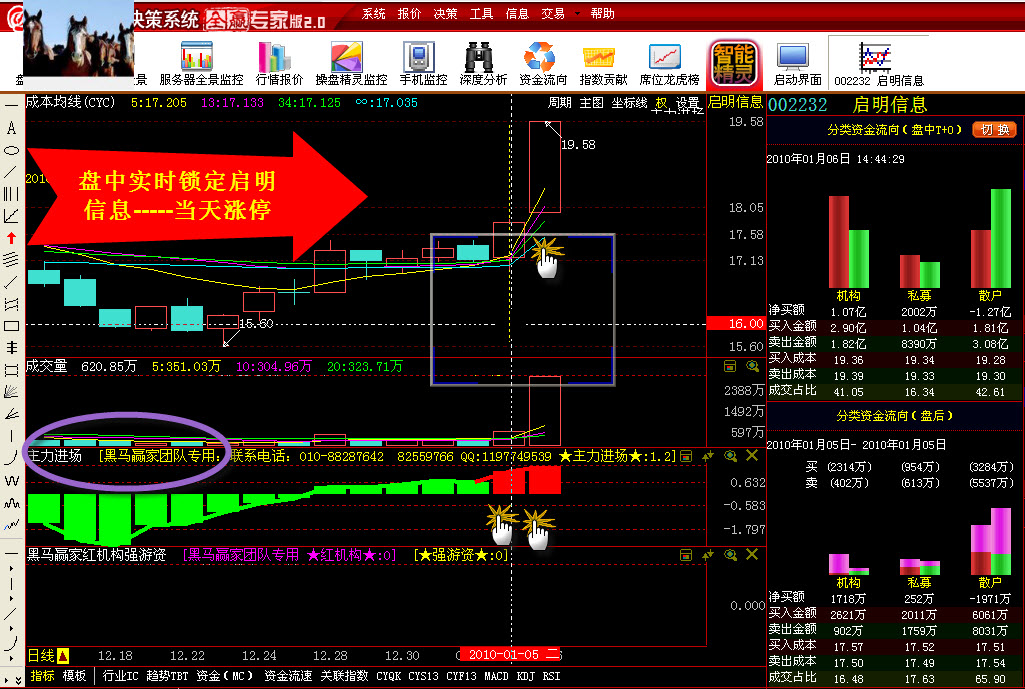Click the 启明信息 label above price axis
This screenshot has width=1025, height=689.
[735, 102]
